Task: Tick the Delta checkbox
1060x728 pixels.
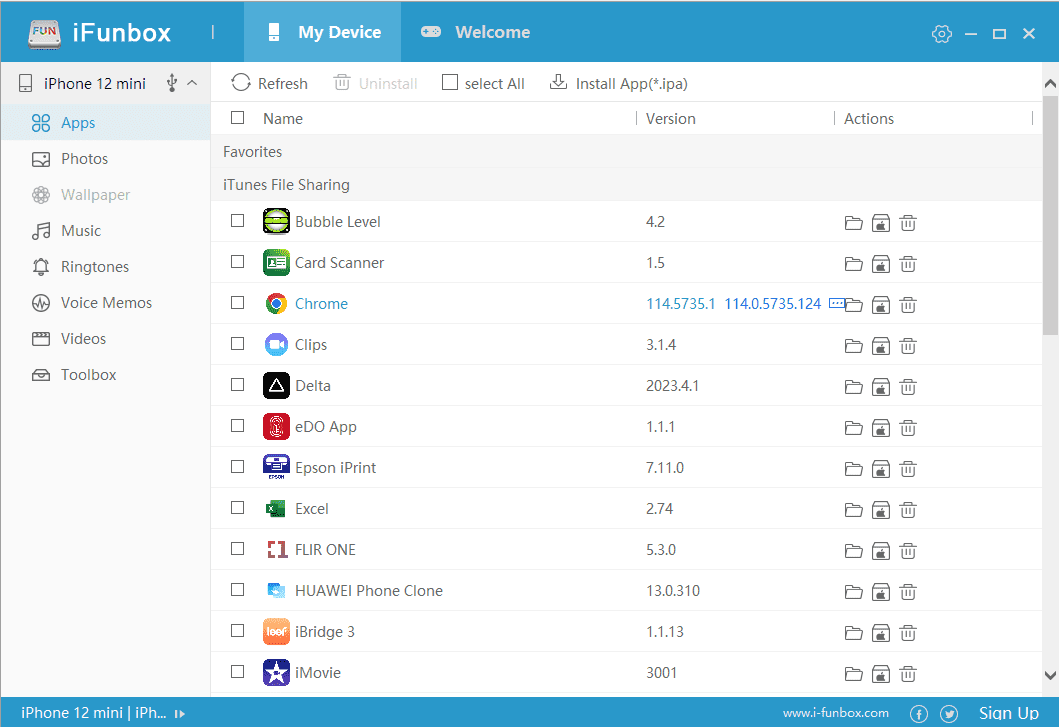Action: coord(237,385)
